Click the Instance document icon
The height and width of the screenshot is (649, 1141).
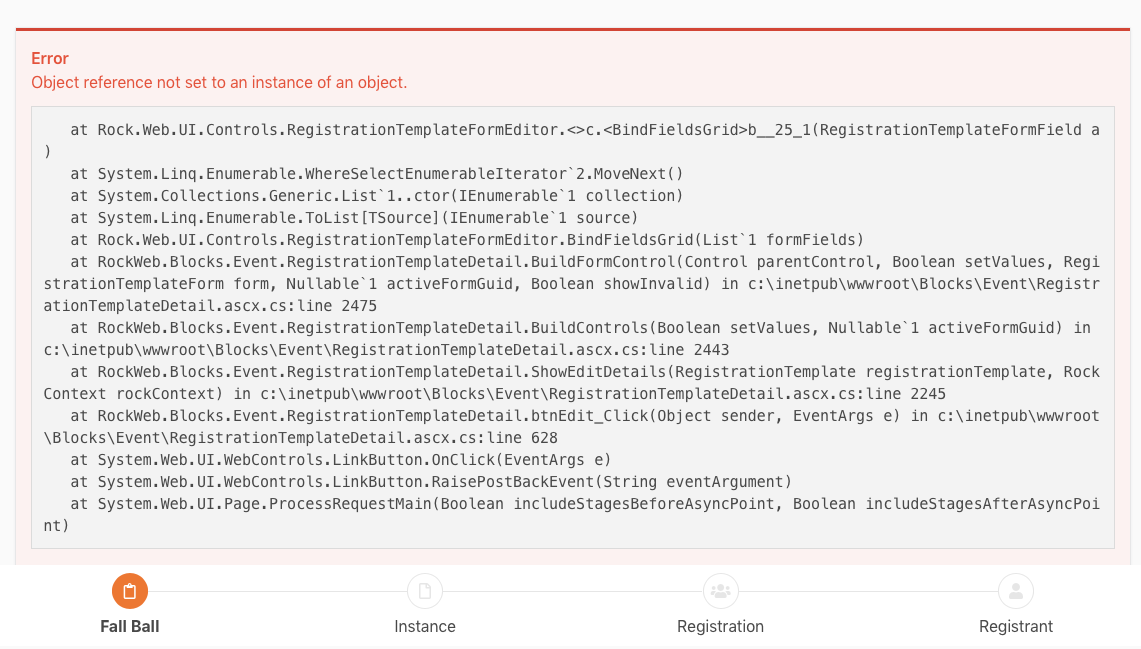(425, 591)
